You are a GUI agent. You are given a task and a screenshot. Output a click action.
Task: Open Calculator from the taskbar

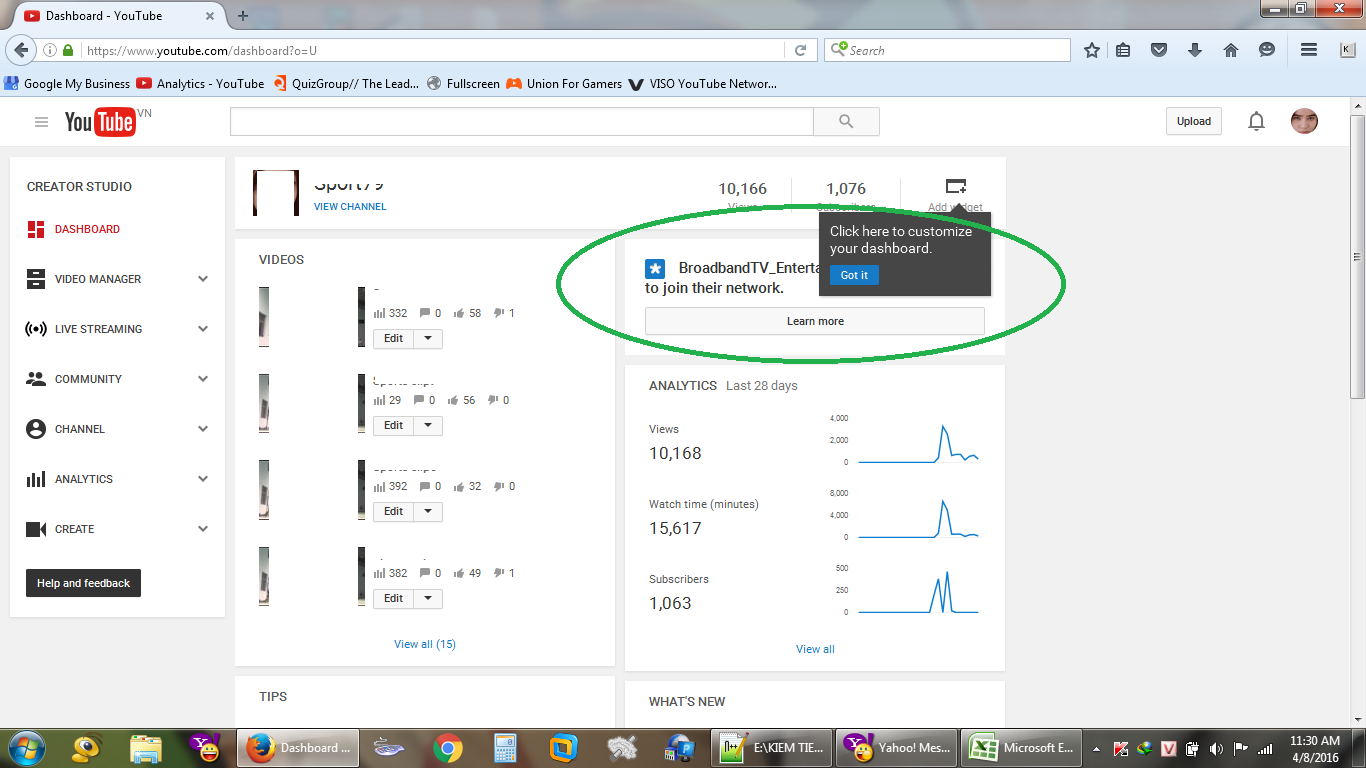point(505,748)
